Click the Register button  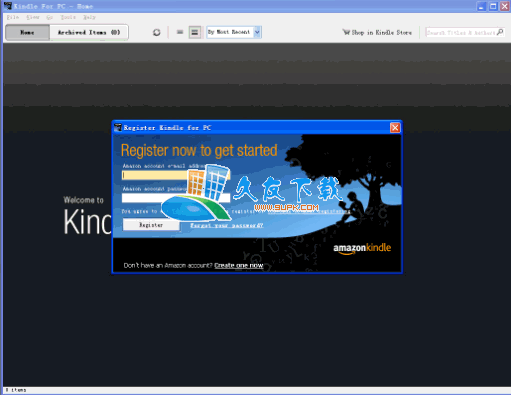[x=151, y=225]
